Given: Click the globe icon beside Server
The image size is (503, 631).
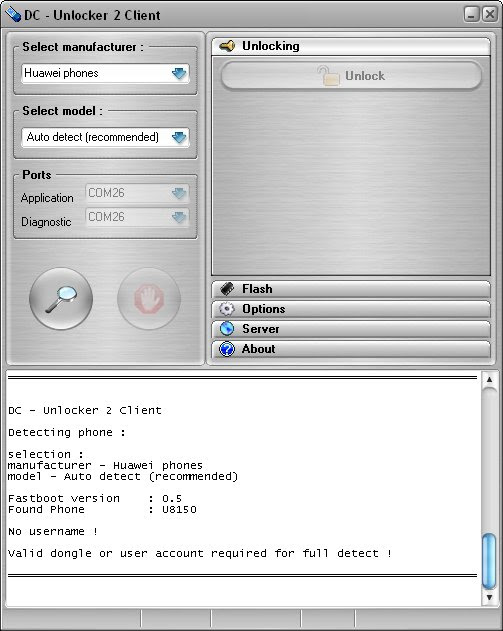Looking at the screenshot, I should tap(227, 329).
